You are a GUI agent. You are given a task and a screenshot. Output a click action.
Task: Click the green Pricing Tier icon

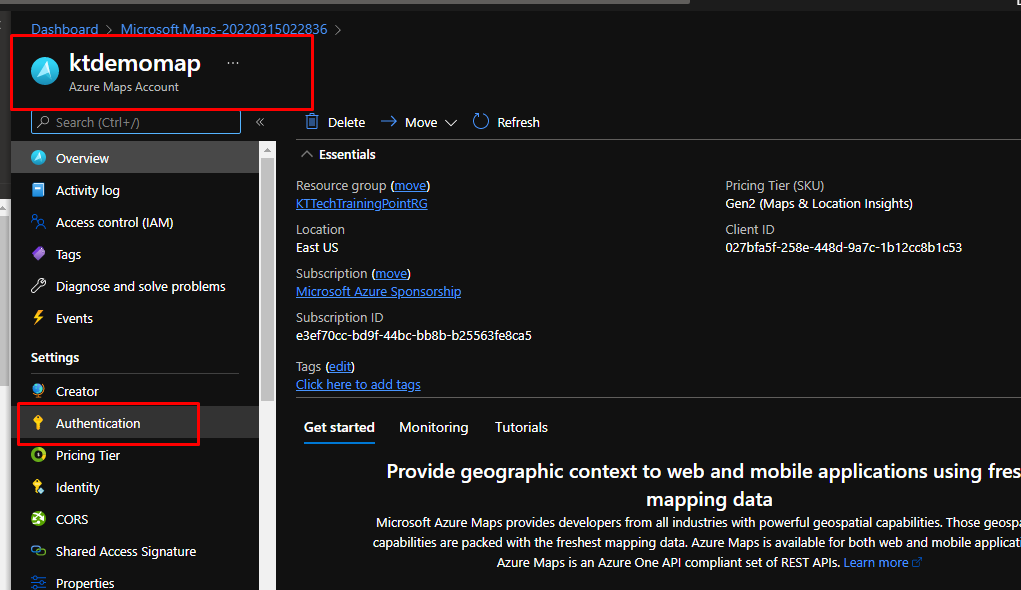(x=38, y=455)
